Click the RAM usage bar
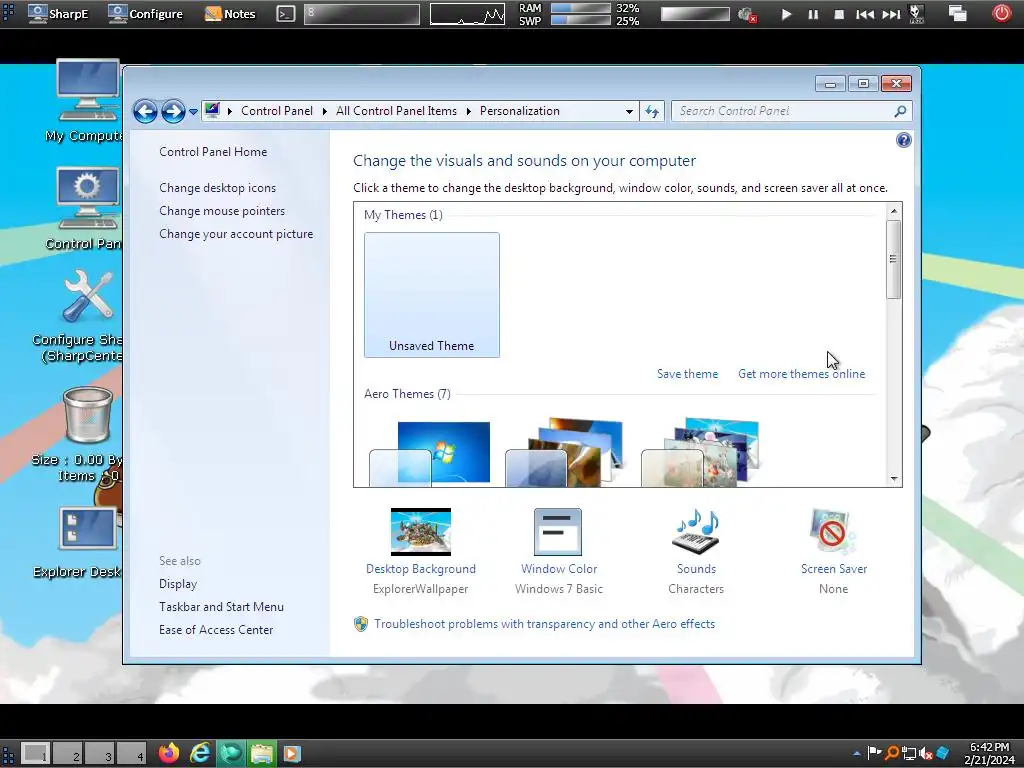Image resolution: width=1024 pixels, height=768 pixels. coord(581,8)
